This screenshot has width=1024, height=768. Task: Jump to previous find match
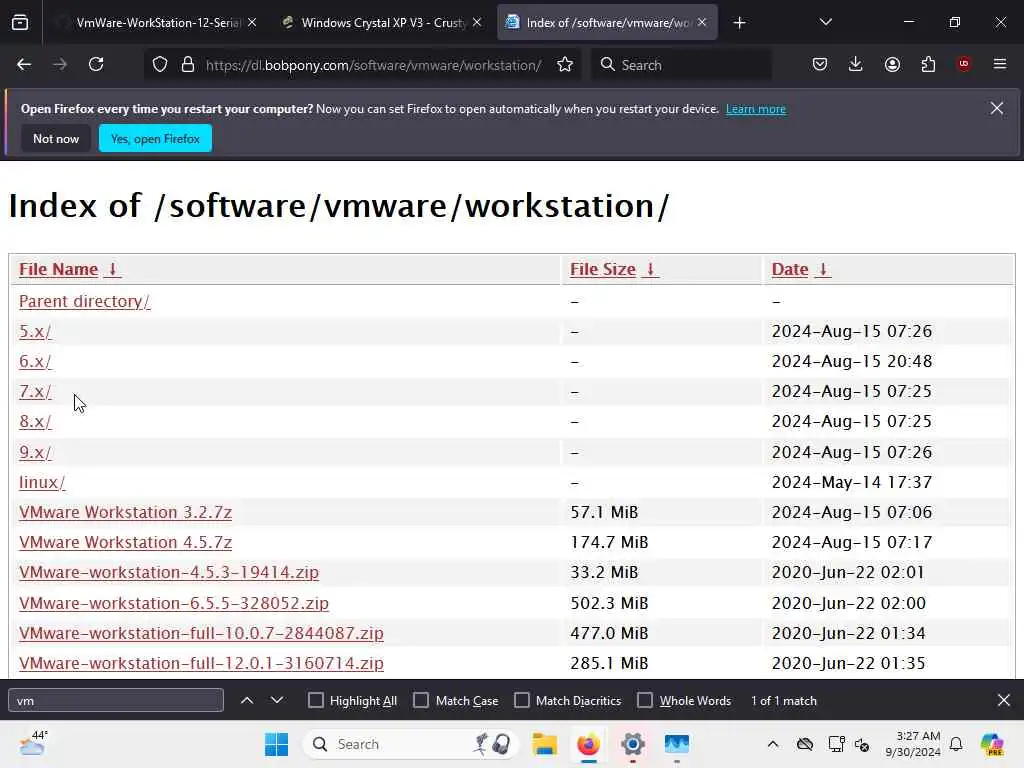tap(247, 700)
